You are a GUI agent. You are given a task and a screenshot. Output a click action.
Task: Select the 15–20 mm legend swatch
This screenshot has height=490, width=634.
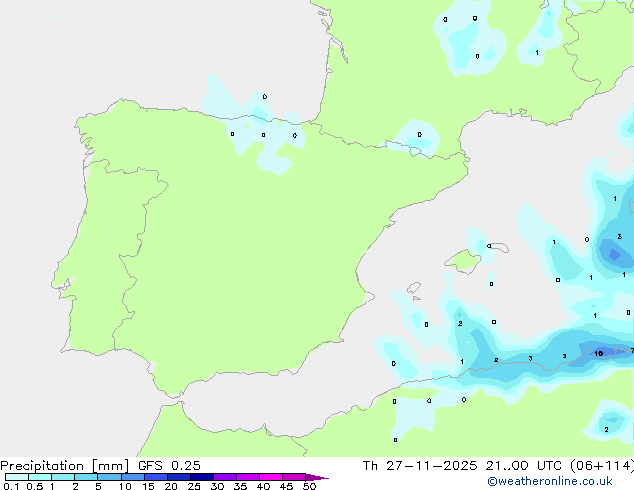[x=155, y=477]
